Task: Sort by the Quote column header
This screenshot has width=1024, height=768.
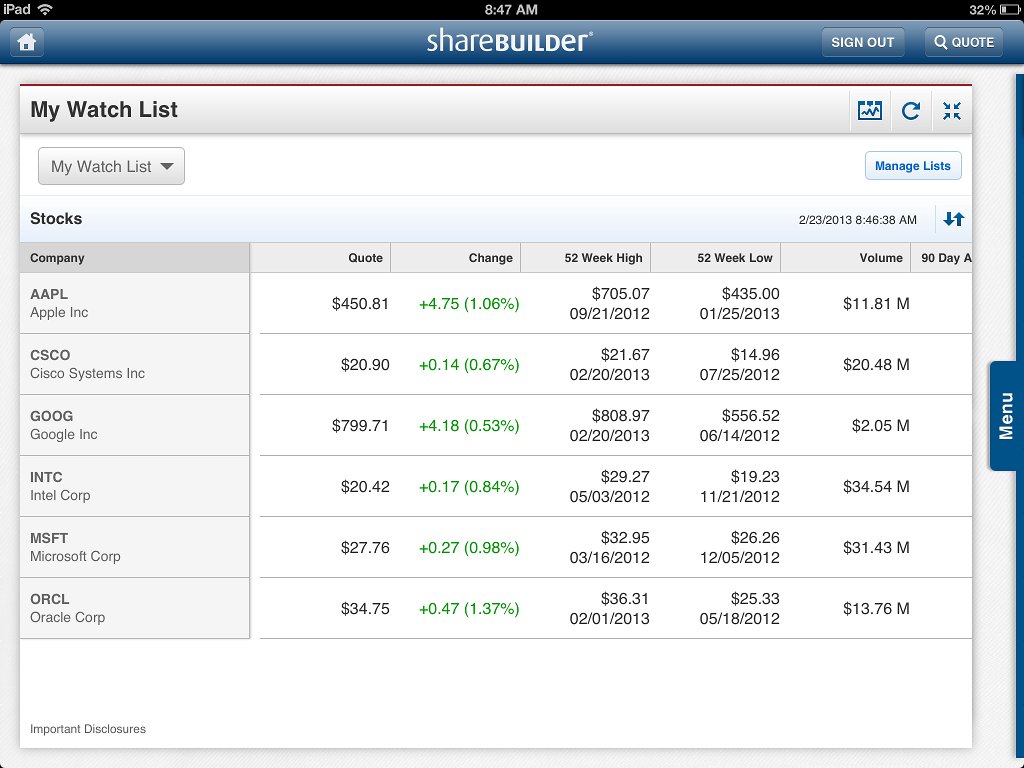Action: (321, 258)
